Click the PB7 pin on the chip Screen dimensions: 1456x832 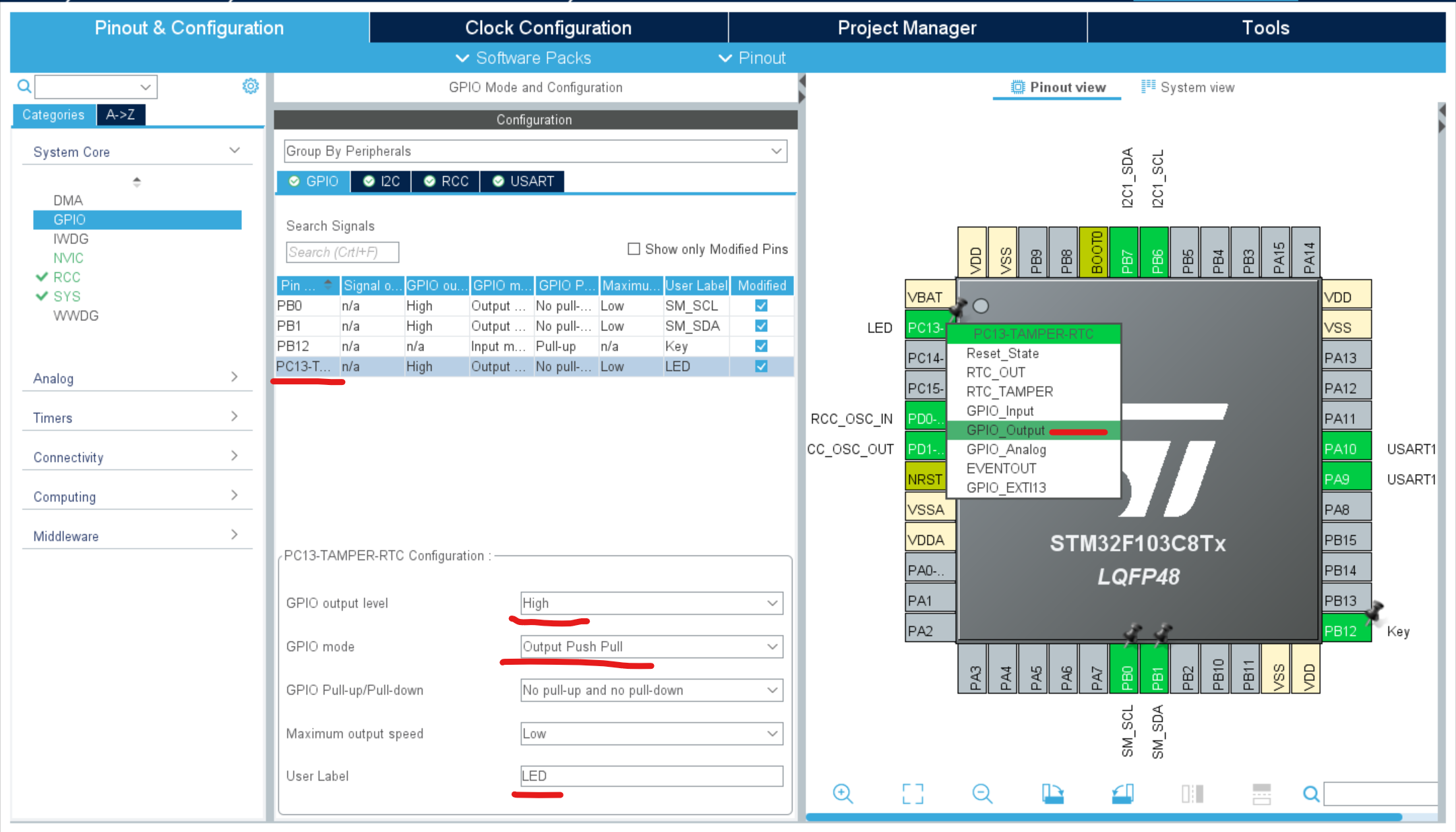pyautogui.click(x=1125, y=252)
